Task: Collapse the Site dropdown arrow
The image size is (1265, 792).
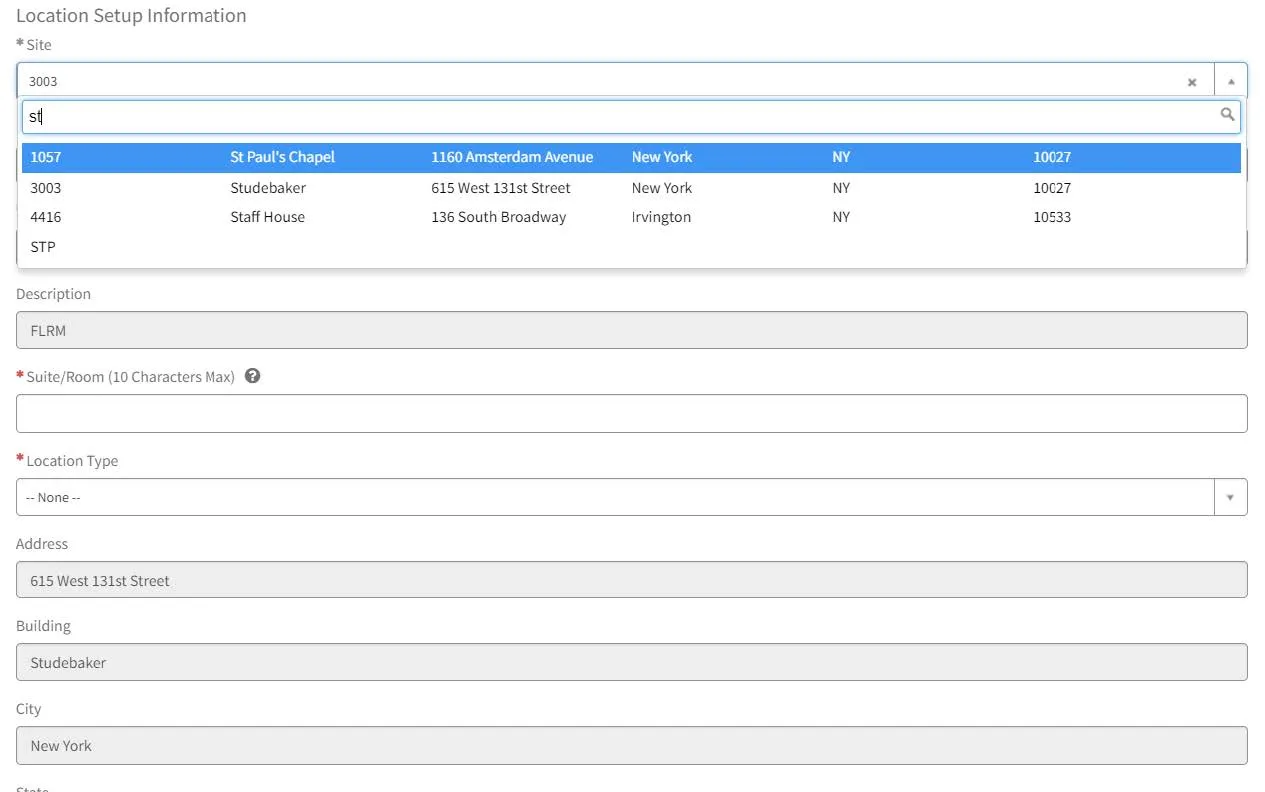Action: tap(1231, 81)
